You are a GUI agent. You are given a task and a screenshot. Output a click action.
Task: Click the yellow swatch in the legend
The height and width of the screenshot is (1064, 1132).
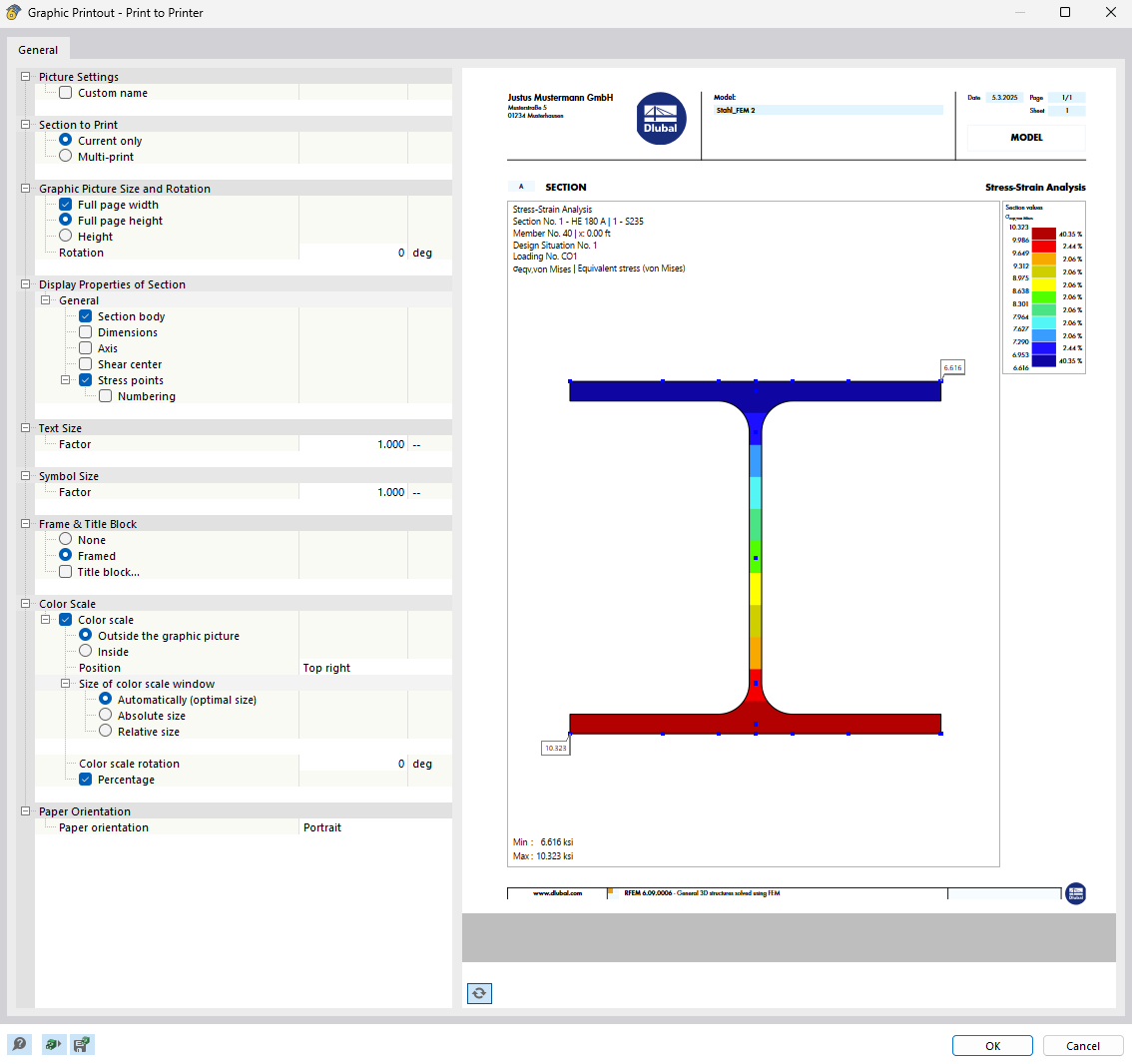point(1044,284)
